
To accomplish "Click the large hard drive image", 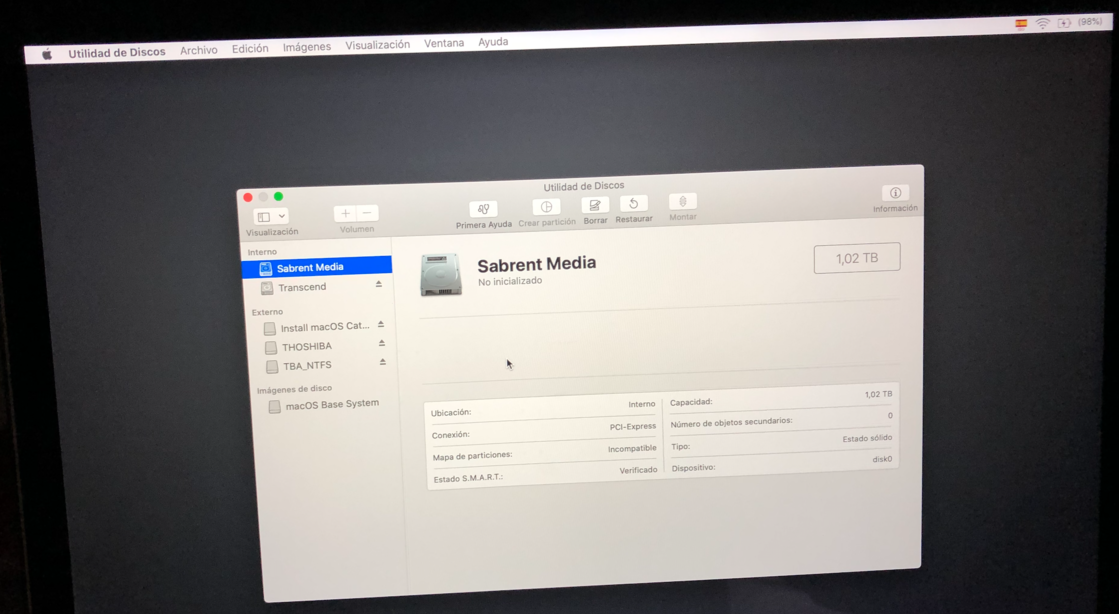I will click(441, 275).
